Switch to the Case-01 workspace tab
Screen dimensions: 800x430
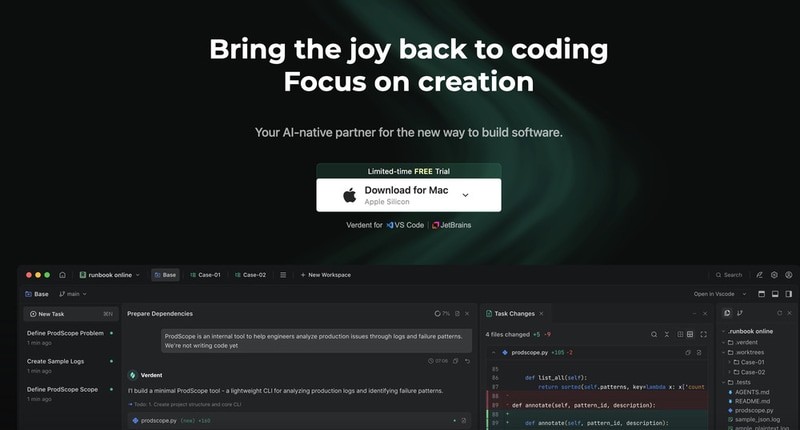click(205, 275)
